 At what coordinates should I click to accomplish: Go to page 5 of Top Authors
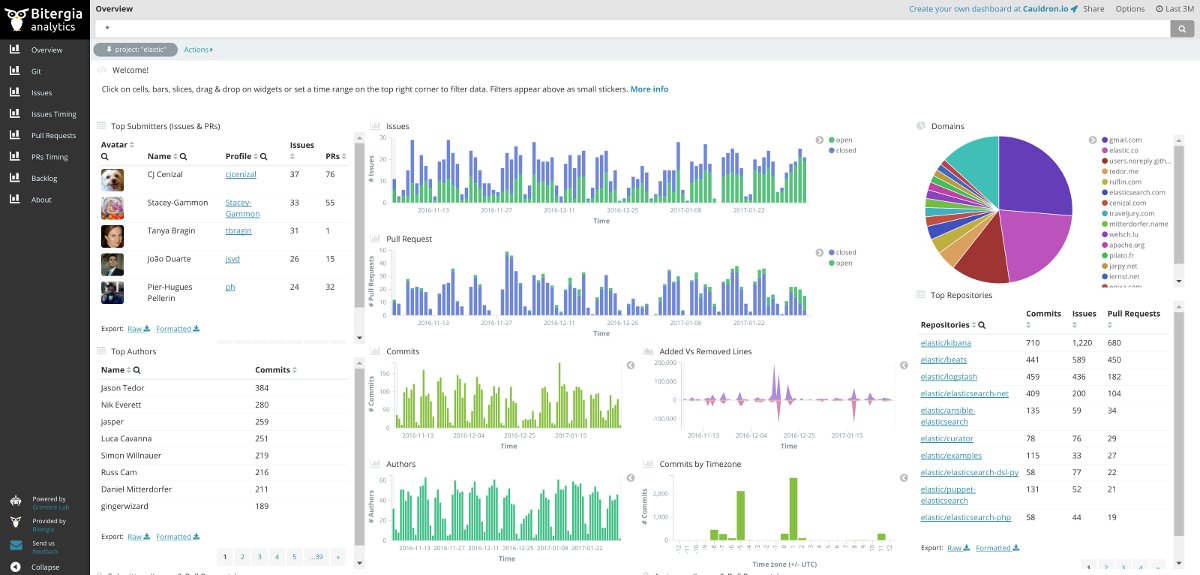tap(294, 556)
